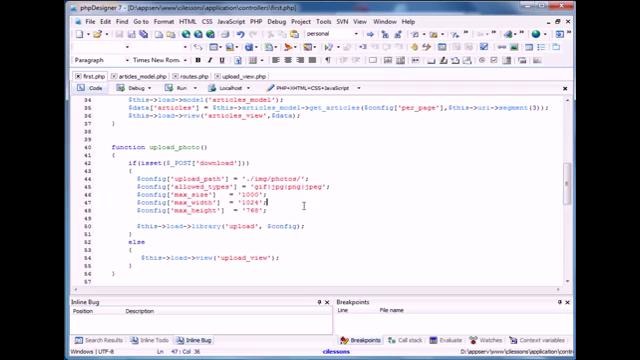Expand the Run button dropdown arrow
The height and width of the screenshot is (360, 640).
tap(195, 88)
